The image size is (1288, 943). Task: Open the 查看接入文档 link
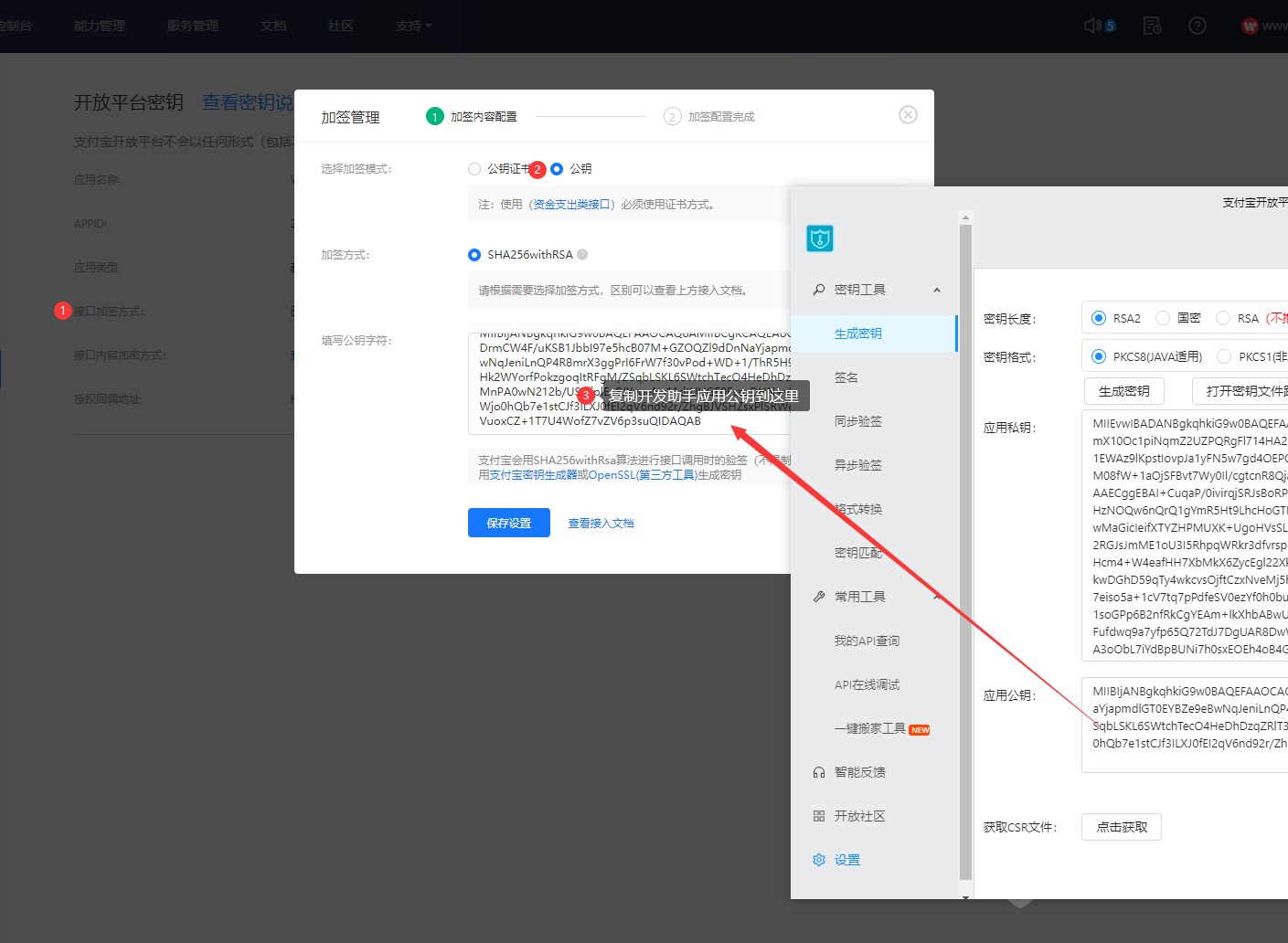point(601,524)
